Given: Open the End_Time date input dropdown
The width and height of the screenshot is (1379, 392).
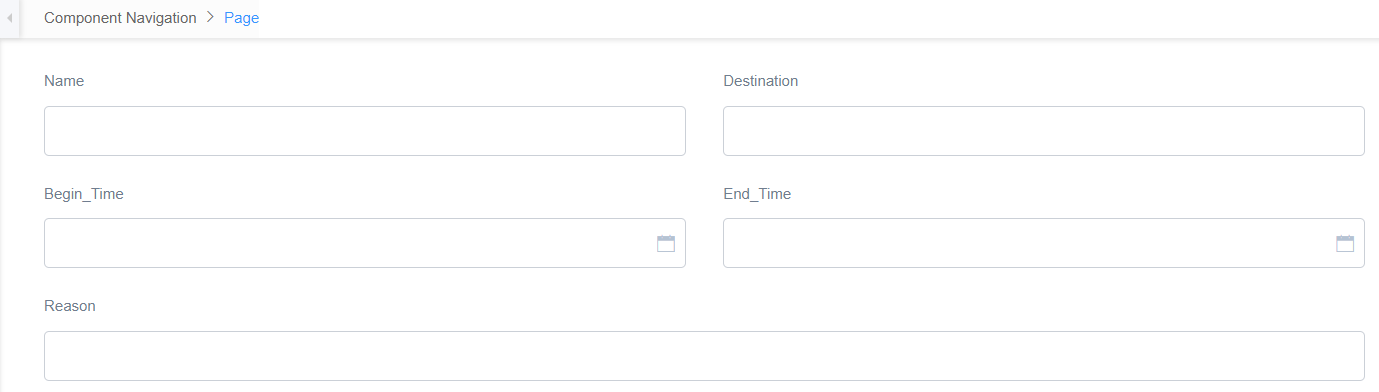Looking at the screenshot, I should (1044, 243).
